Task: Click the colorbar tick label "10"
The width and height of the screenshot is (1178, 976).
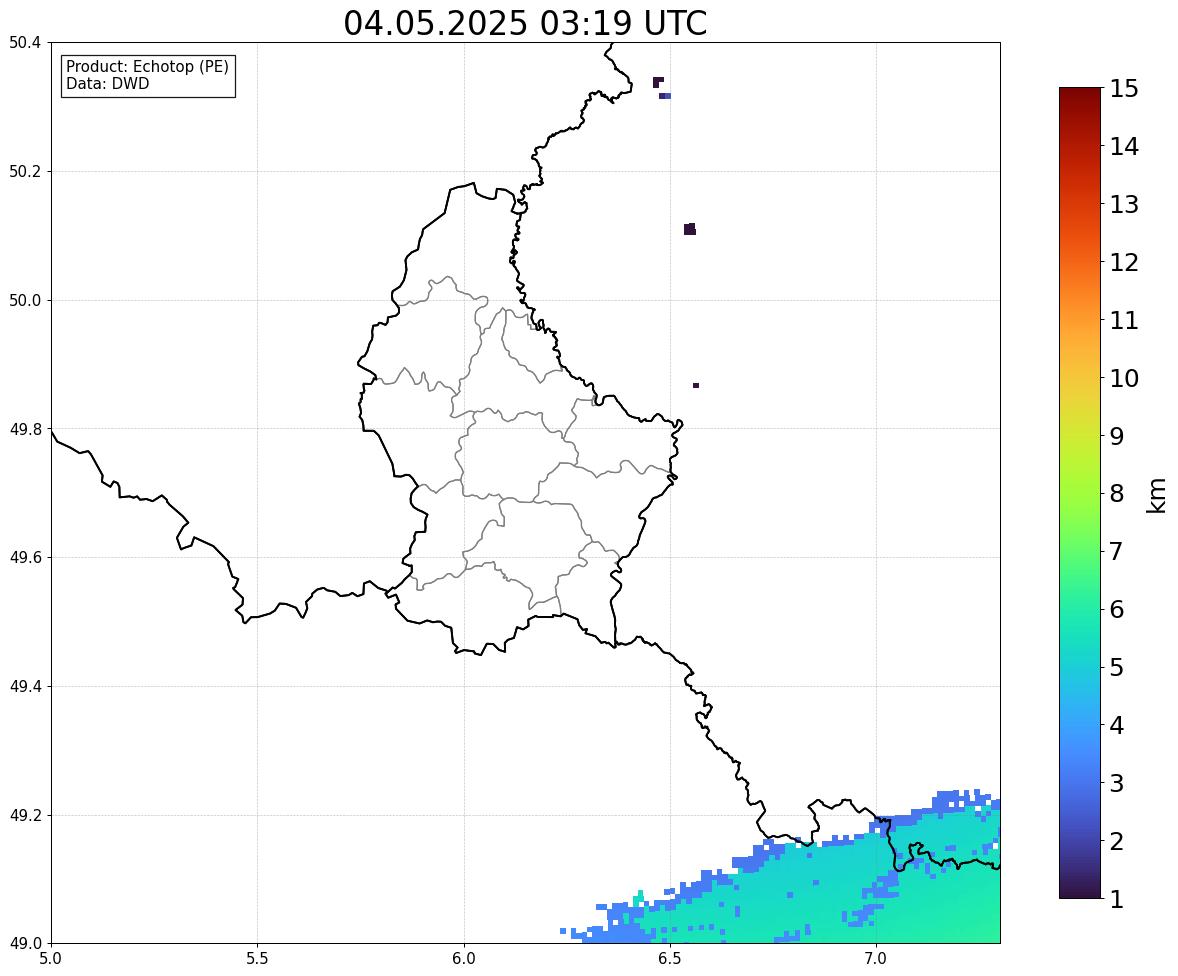Action: point(1124,378)
